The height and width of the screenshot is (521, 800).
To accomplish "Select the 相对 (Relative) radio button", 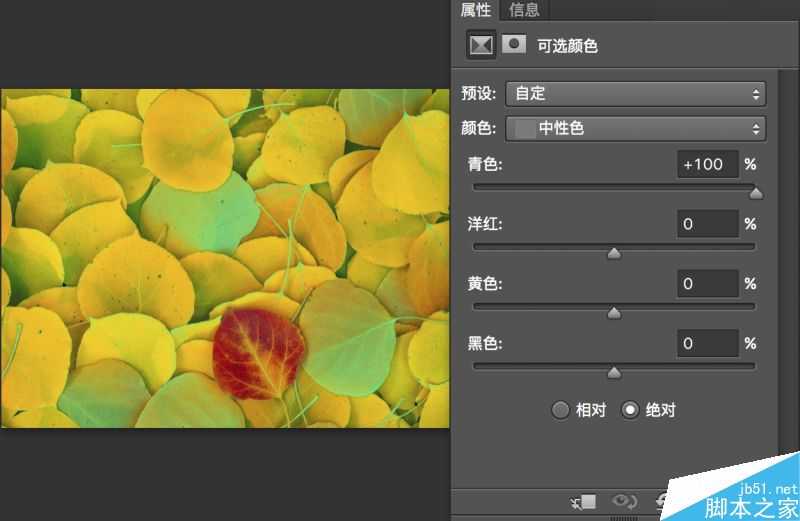I will [x=562, y=409].
